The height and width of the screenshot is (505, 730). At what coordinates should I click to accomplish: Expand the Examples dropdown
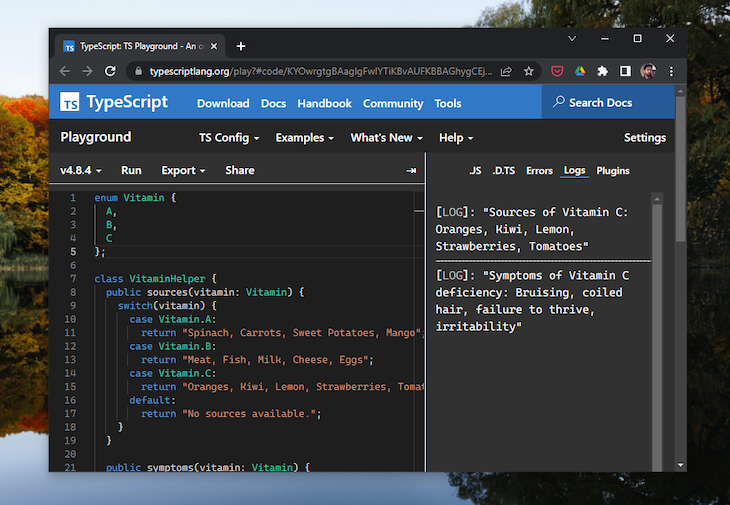pyautogui.click(x=304, y=138)
